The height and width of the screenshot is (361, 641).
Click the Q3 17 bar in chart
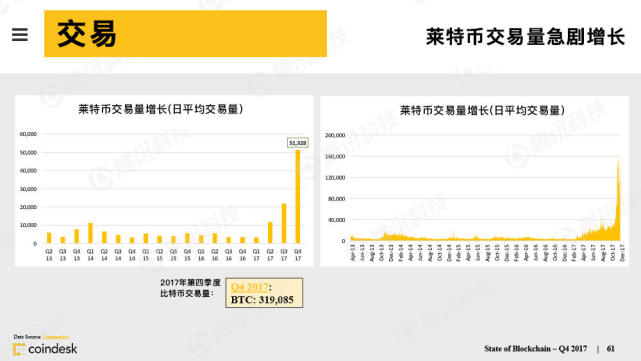tap(284, 223)
